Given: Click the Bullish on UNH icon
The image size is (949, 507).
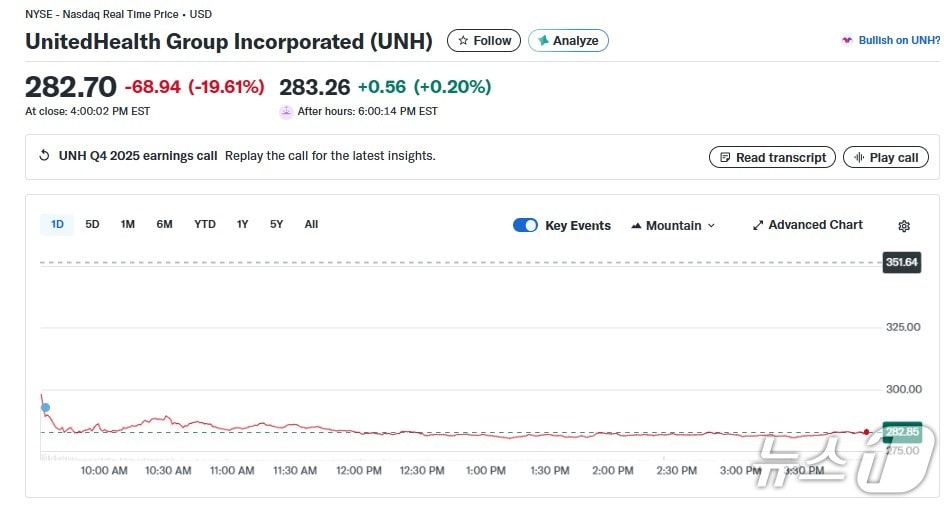Looking at the screenshot, I should tap(847, 41).
